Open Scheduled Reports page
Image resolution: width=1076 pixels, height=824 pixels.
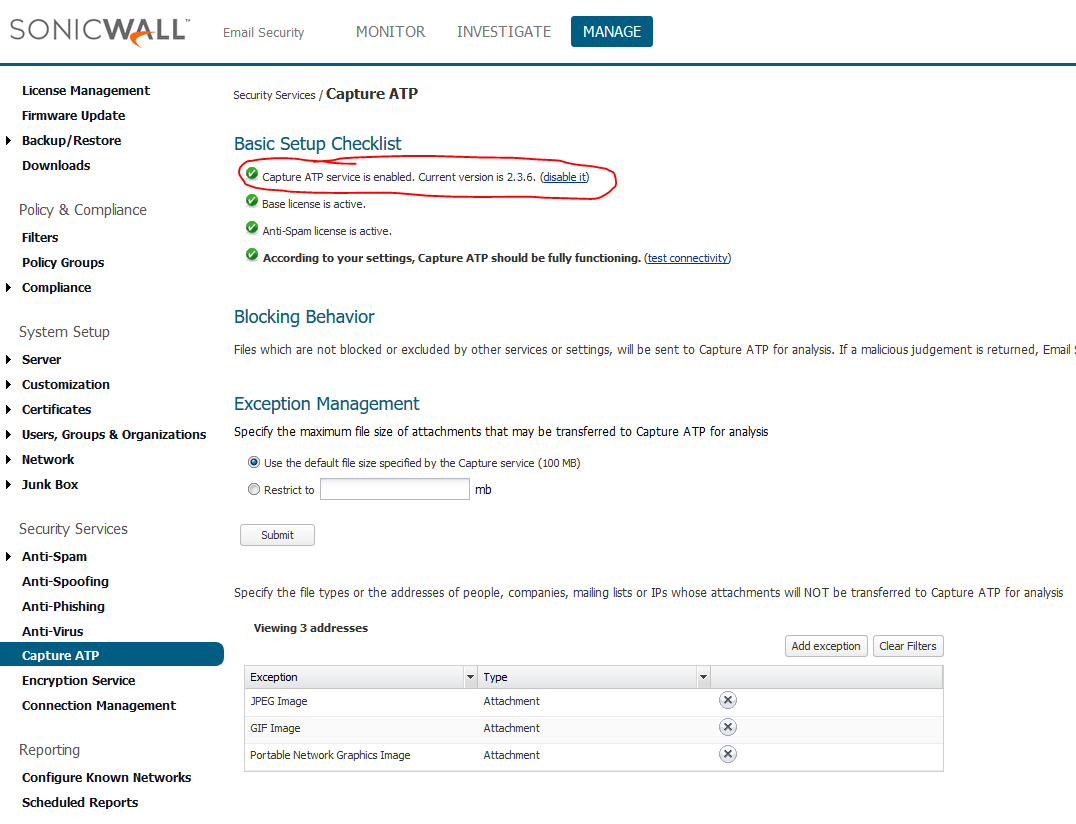pyautogui.click(x=80, y=803)
